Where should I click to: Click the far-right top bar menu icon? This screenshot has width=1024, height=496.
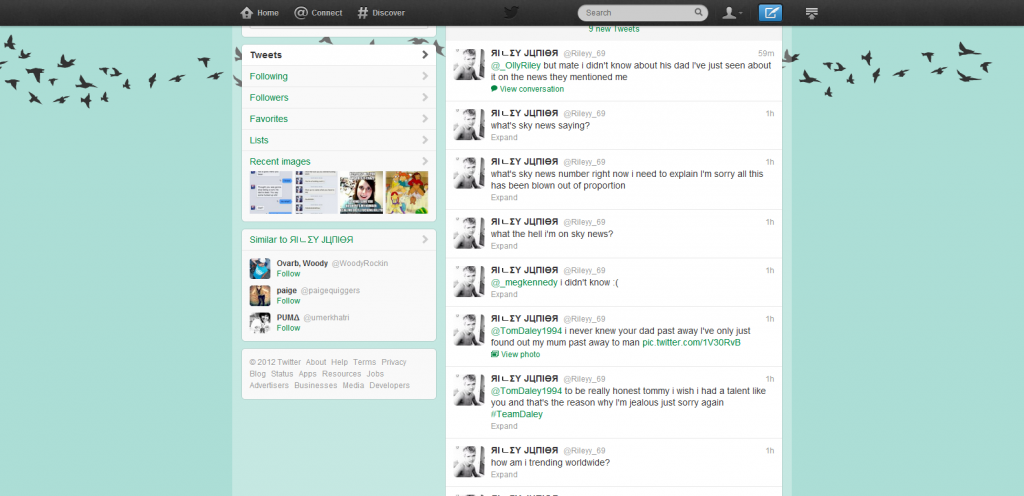[812, 12]
